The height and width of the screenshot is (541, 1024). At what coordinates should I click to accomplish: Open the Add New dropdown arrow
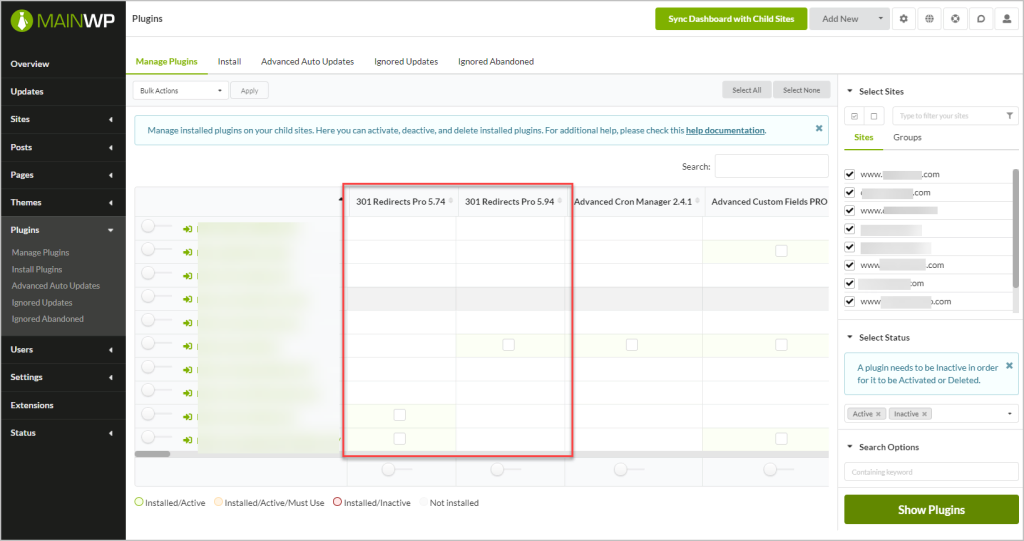click(880, 19)
